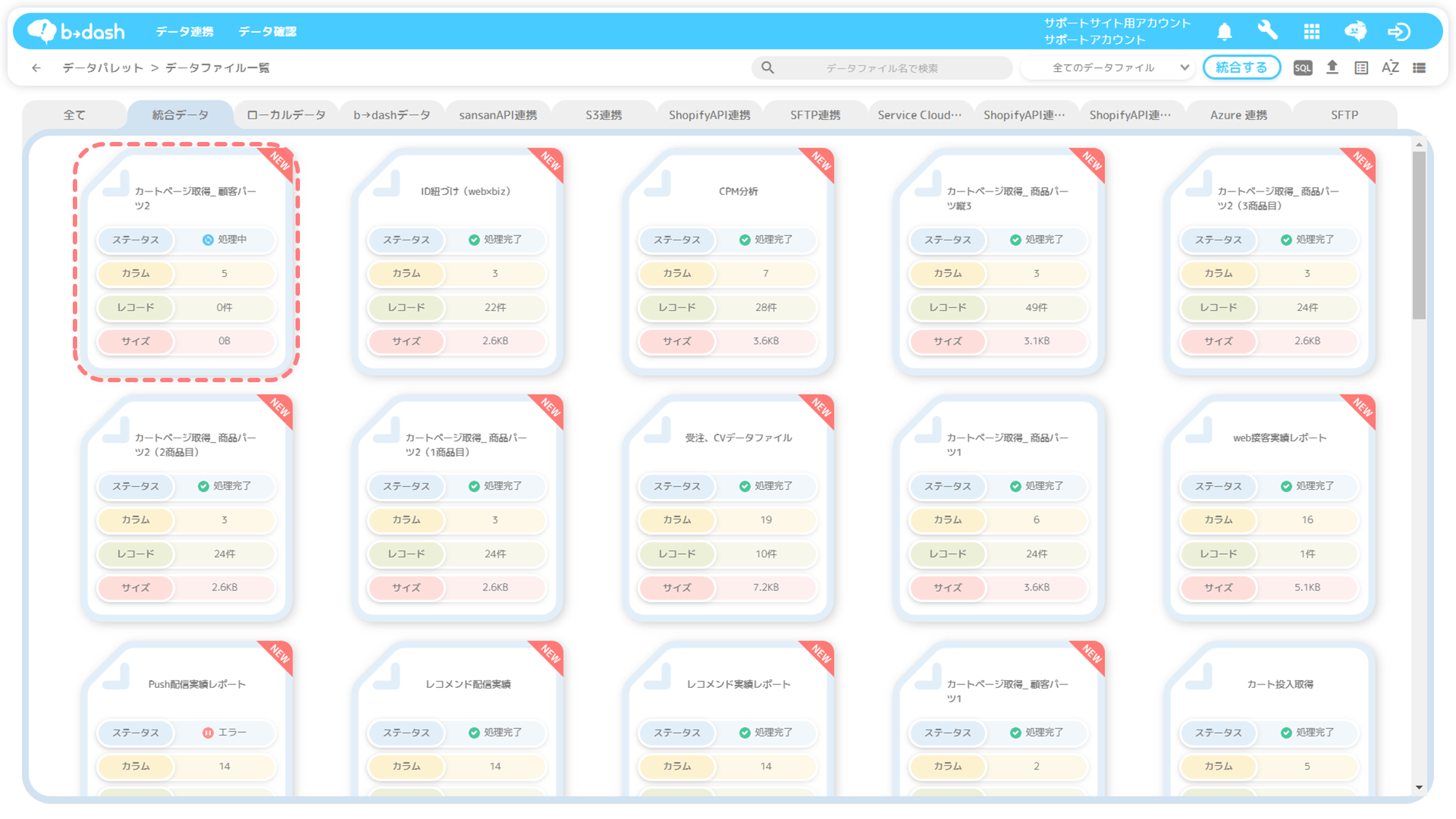Screen dimensions: 1456x819
Task: Click the file icon on the CPM分析 card
Action: [x=657, y=183]
